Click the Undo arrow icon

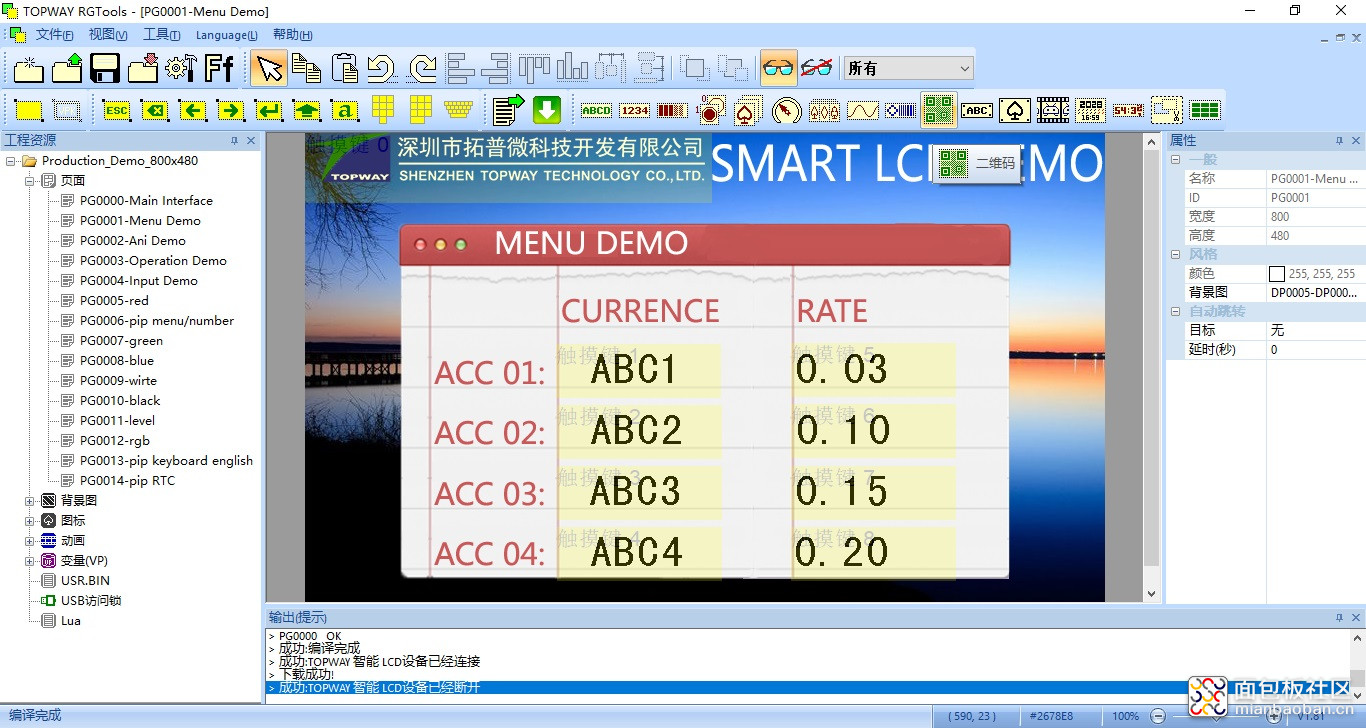(381, 68)
